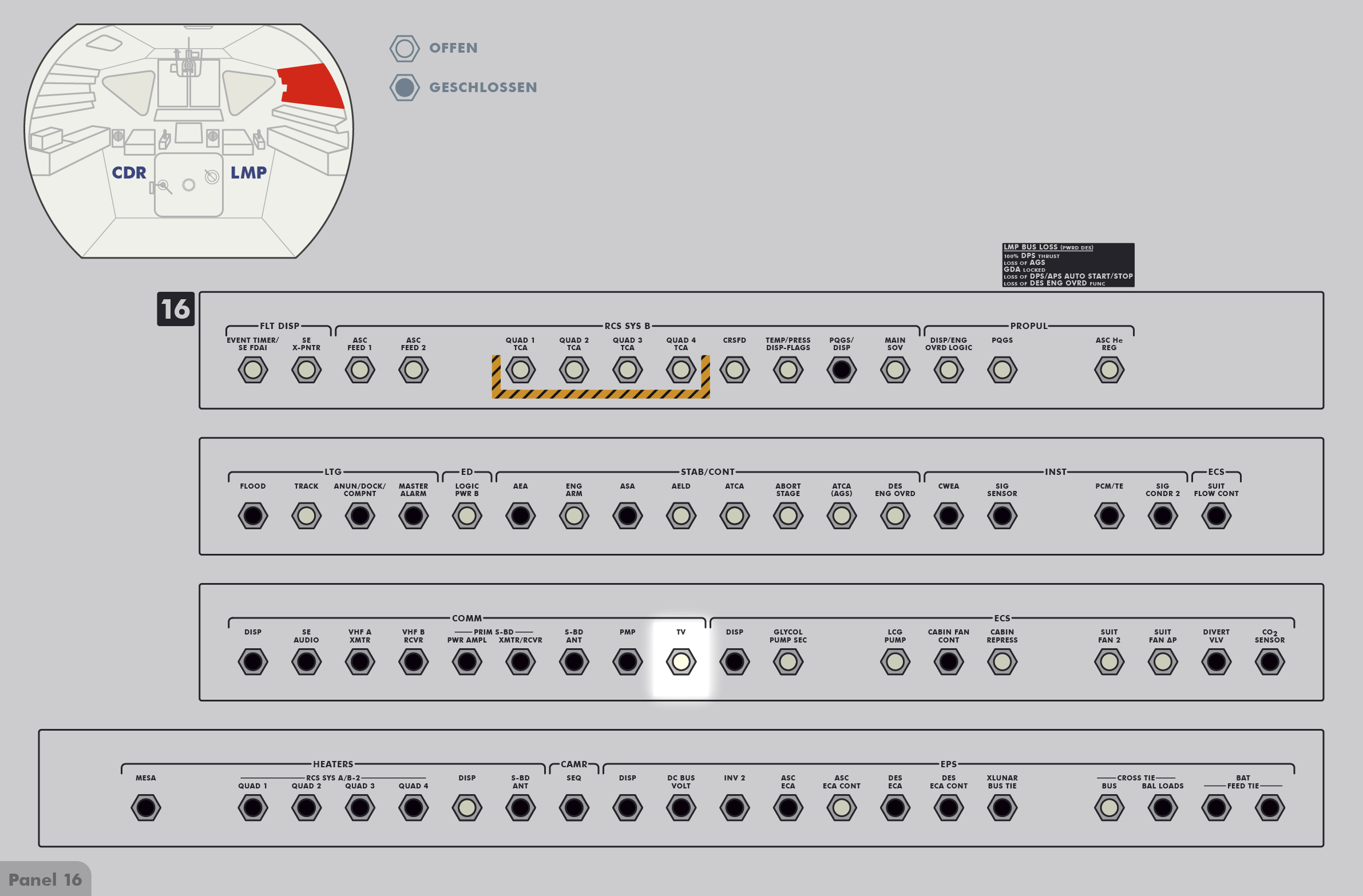Click the Panel 16 tab label

45,879
